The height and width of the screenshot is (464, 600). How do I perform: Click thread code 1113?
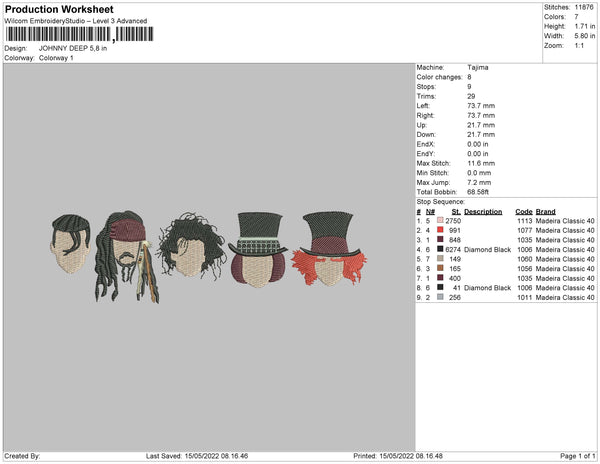525,221
